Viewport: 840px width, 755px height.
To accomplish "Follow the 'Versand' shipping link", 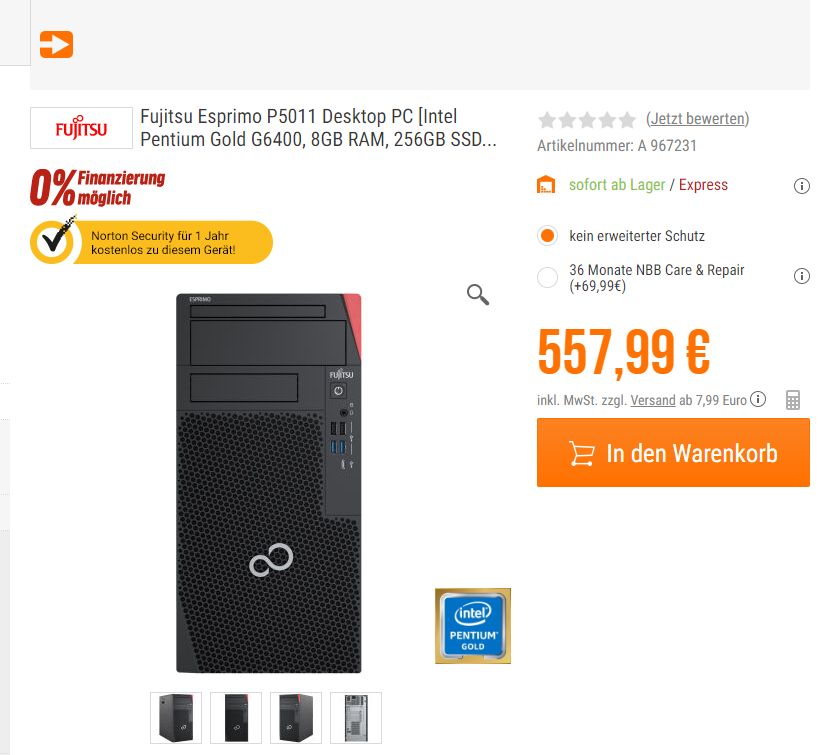I will coord(652,400).
